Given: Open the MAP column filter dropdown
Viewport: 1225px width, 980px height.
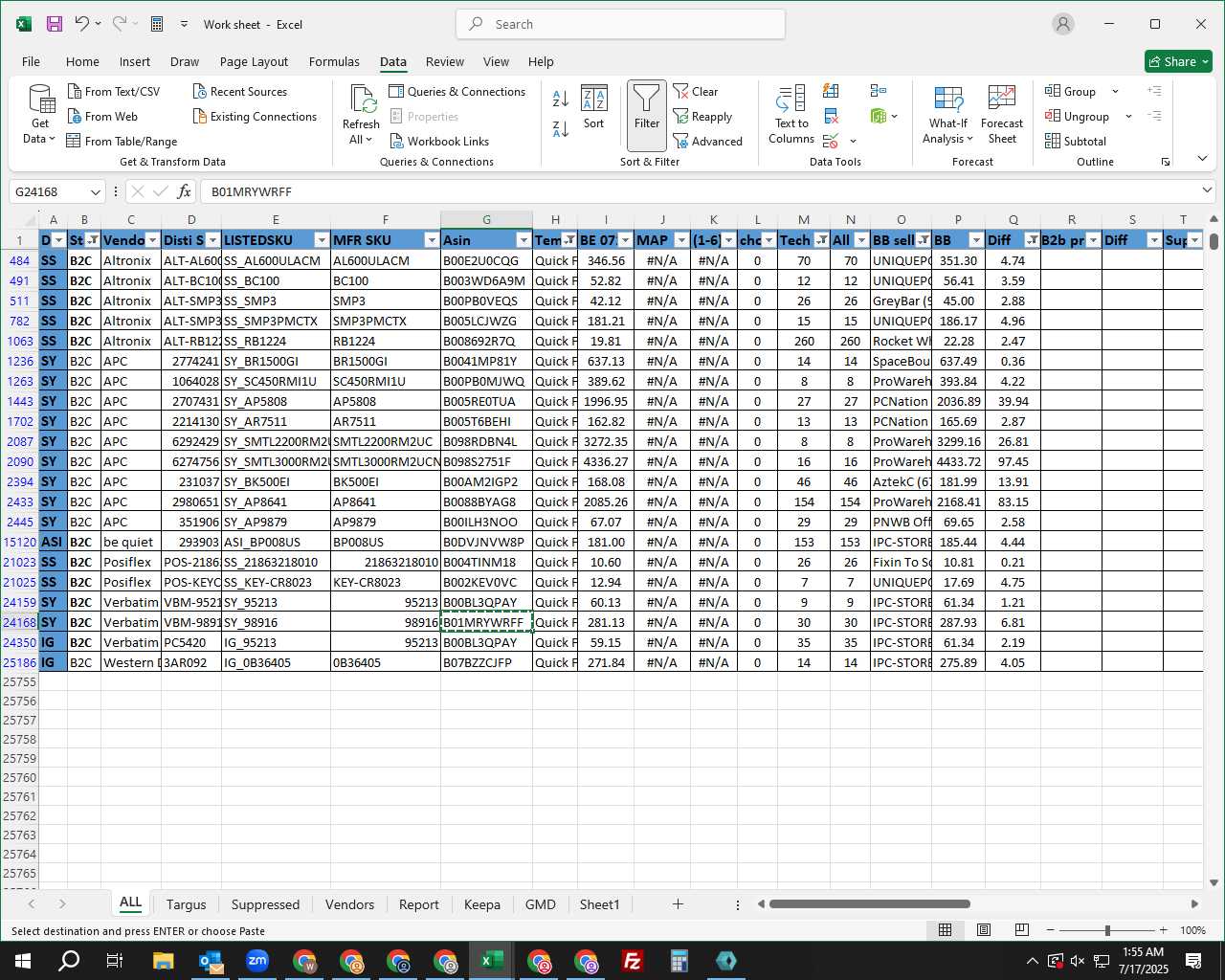Looking at the screenshot, I should click(x=681, y=240).
